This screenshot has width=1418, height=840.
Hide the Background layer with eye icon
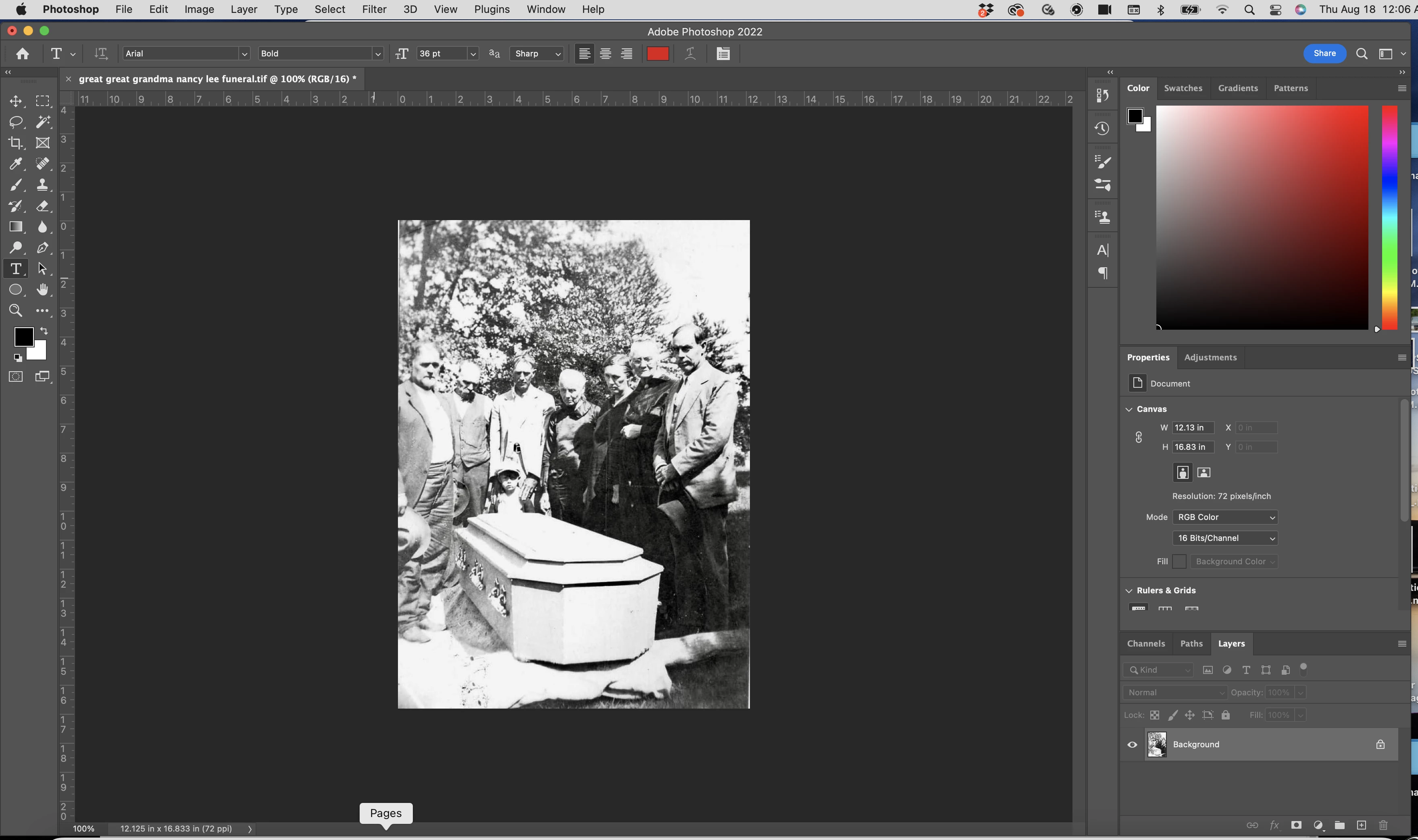[1132, 744]
